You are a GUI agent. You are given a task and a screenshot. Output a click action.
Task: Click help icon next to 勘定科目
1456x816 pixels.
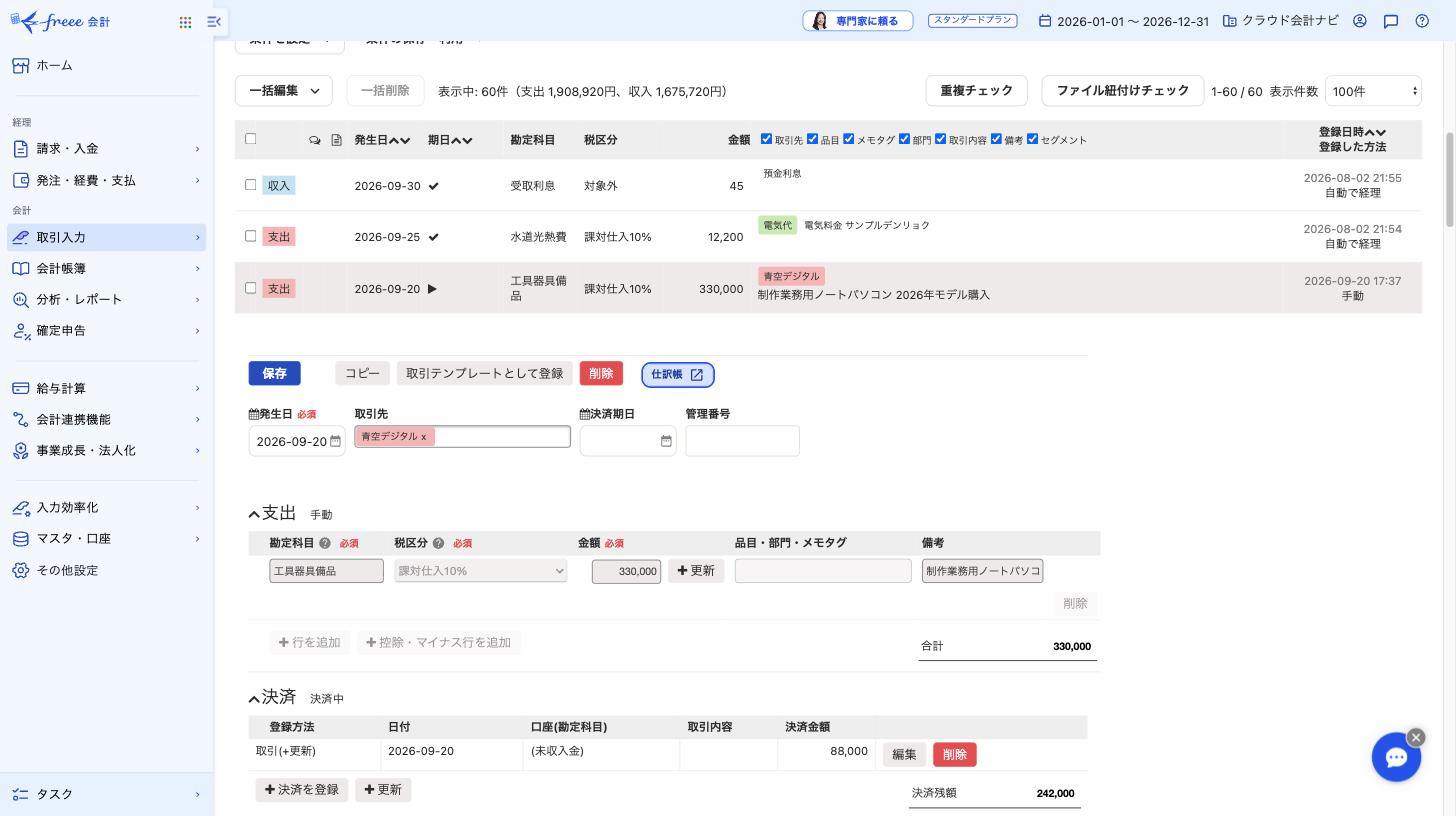click(325, 543)
